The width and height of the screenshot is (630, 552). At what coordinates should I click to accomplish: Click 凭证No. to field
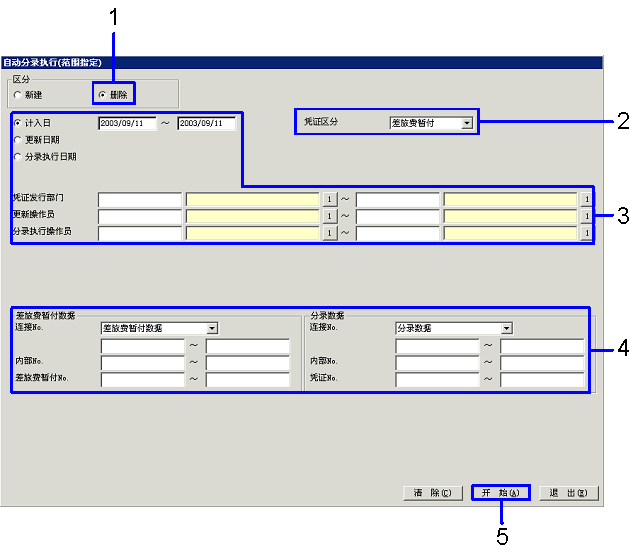[542, 379]
